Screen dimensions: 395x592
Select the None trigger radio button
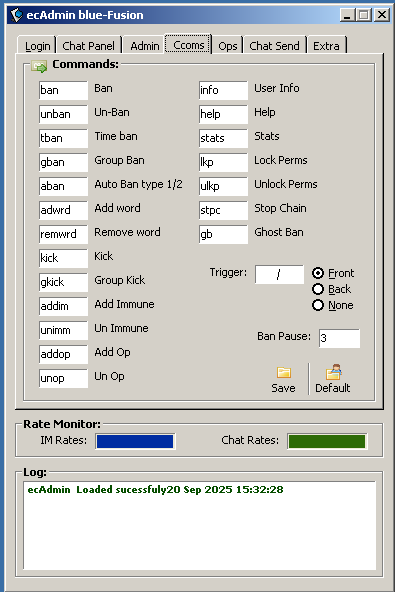coord(318,305)
